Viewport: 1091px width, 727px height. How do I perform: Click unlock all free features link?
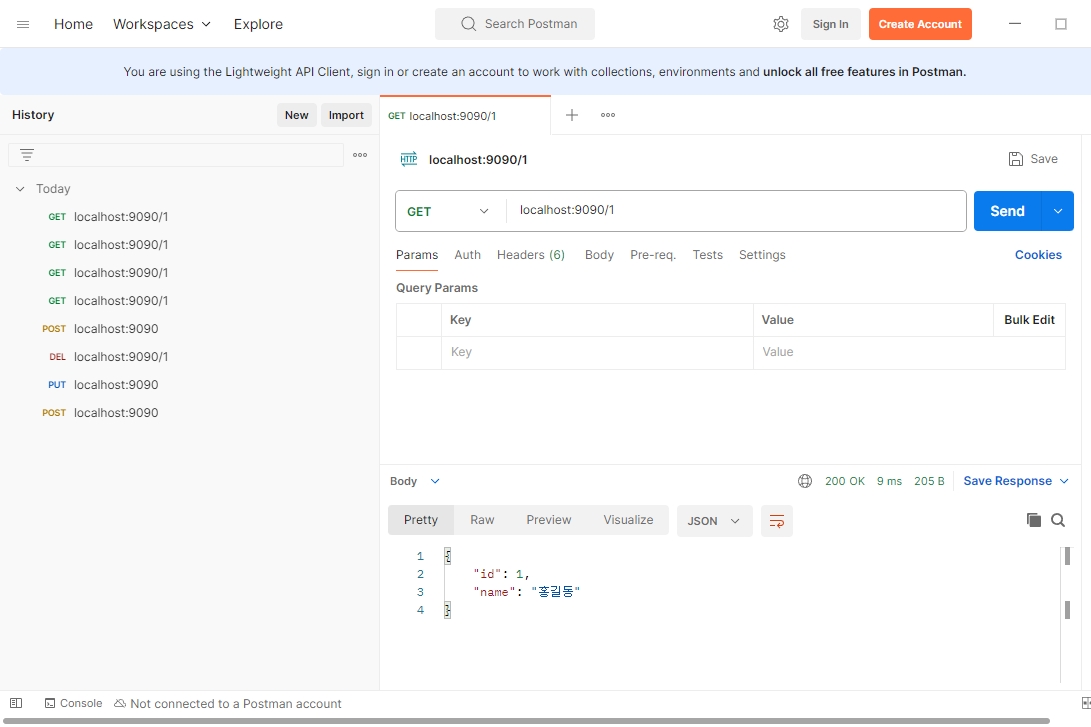pyautogui.click(x=864, y=72)
